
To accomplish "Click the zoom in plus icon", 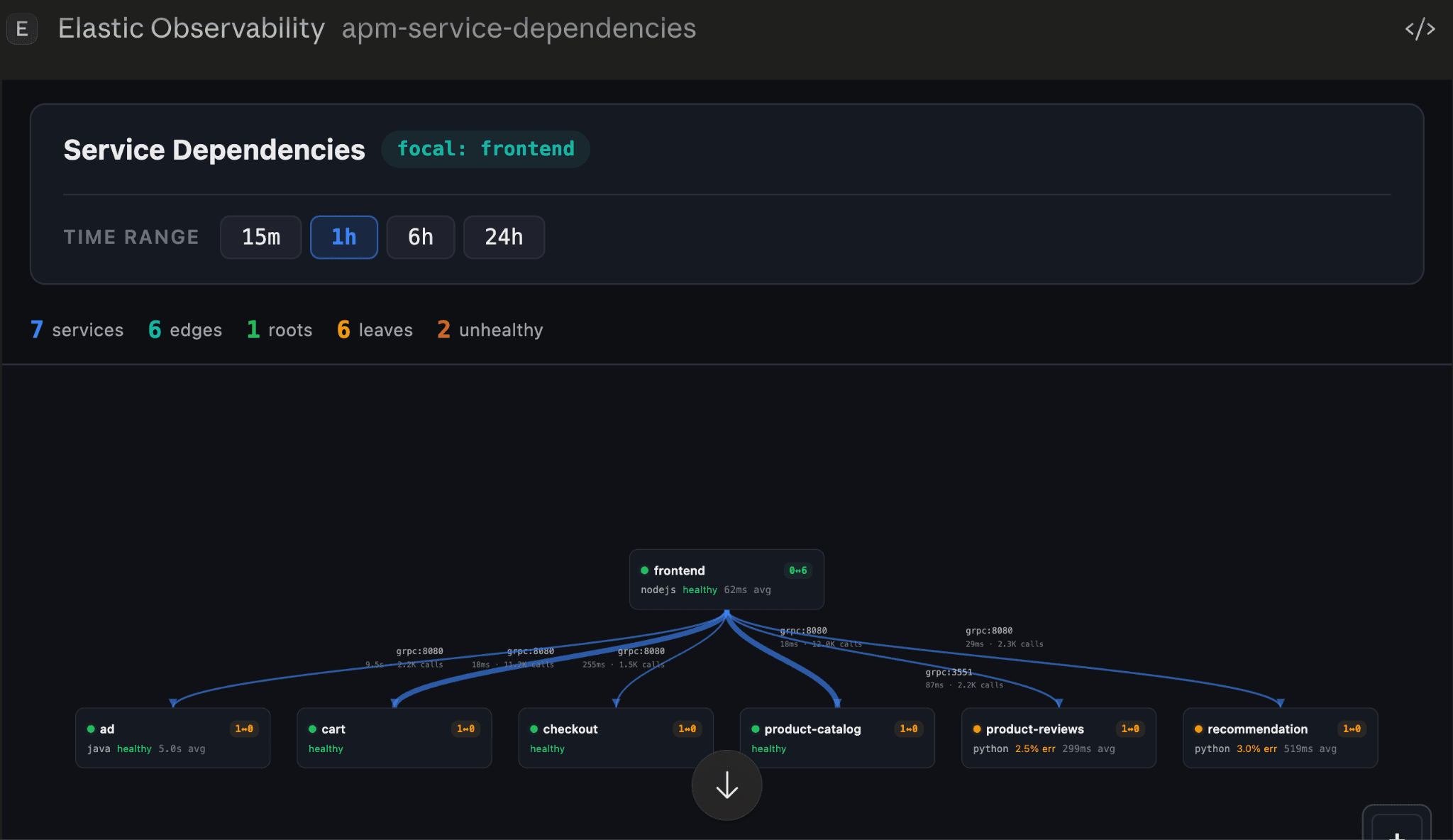I will tap(1396, 834).
